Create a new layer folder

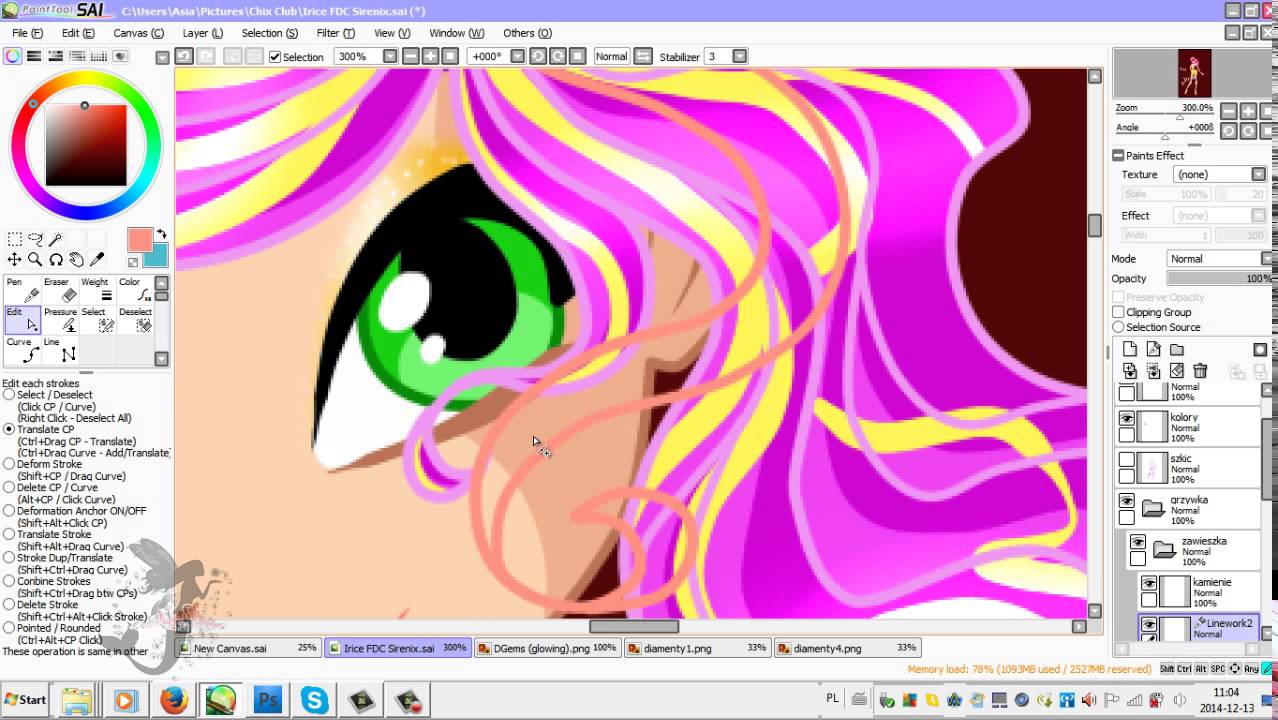click(1177, 349)
